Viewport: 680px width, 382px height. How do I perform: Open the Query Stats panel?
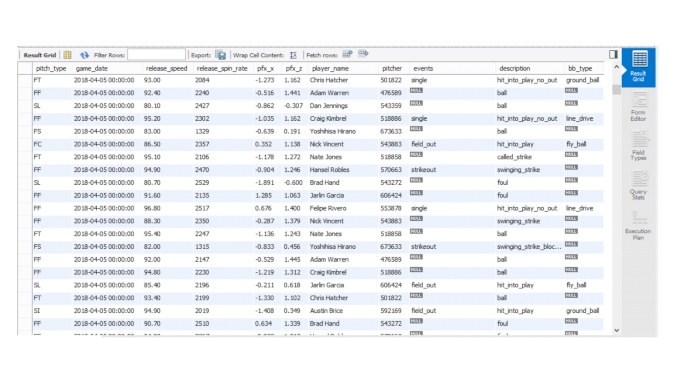tap(638, 186)
